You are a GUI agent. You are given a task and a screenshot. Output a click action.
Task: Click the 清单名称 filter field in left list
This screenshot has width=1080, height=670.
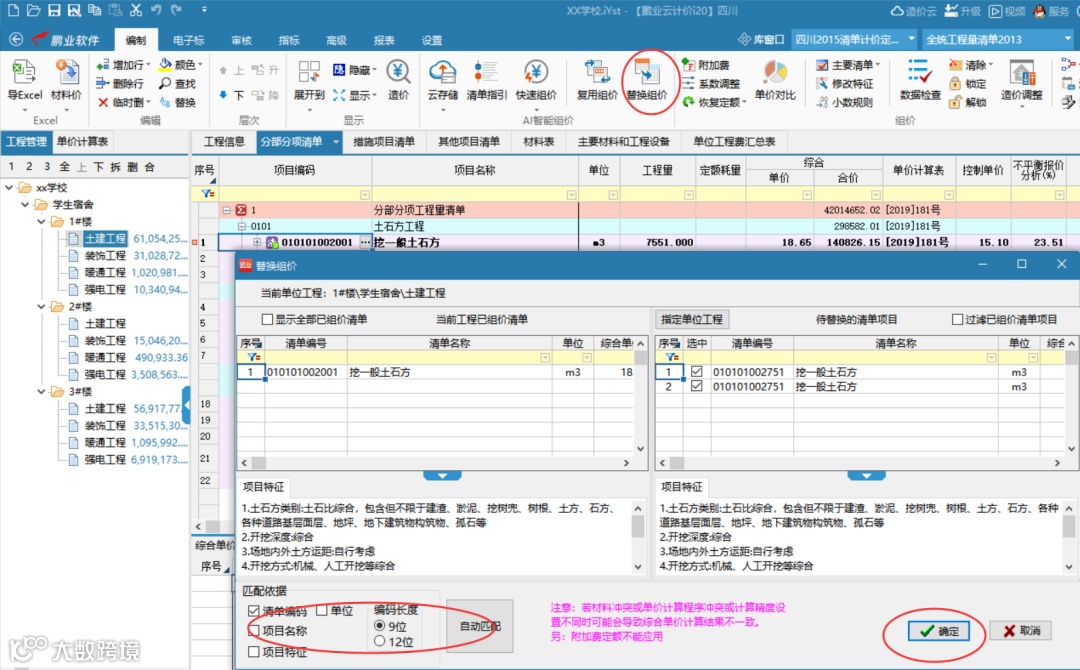[x=449, y=357]
